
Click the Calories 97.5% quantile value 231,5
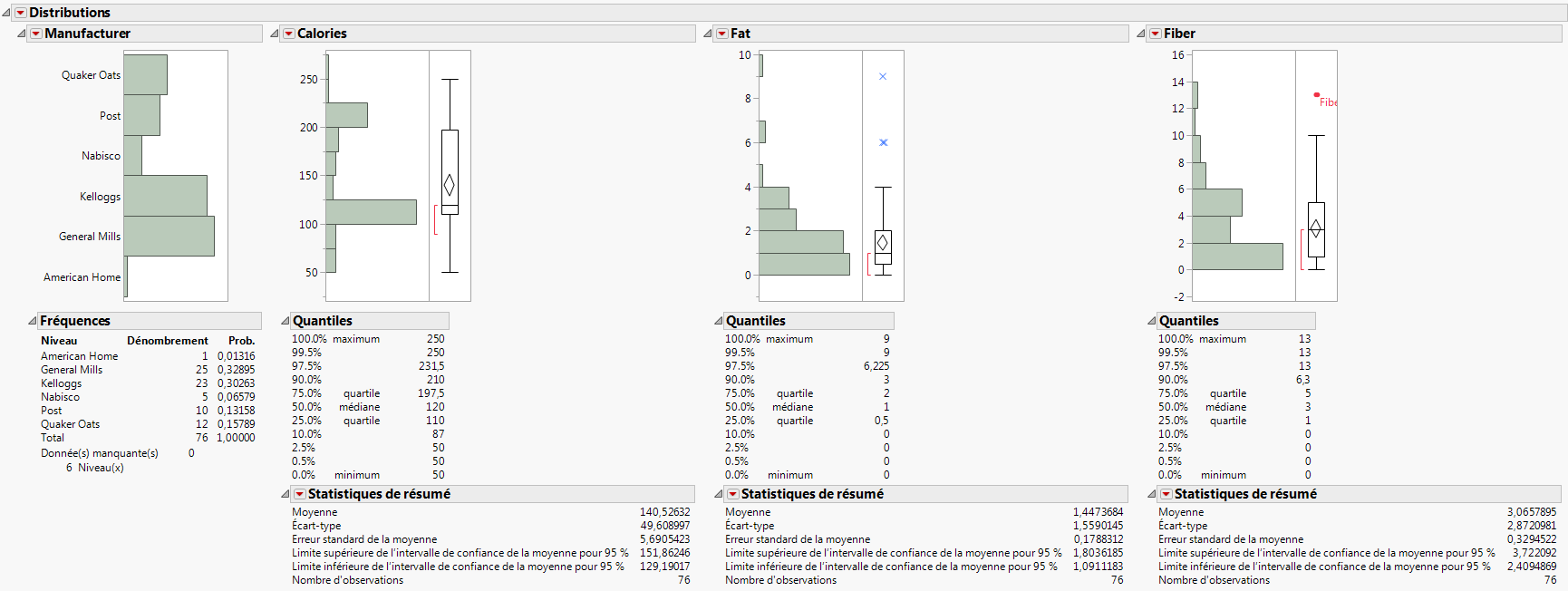[431, 366]
